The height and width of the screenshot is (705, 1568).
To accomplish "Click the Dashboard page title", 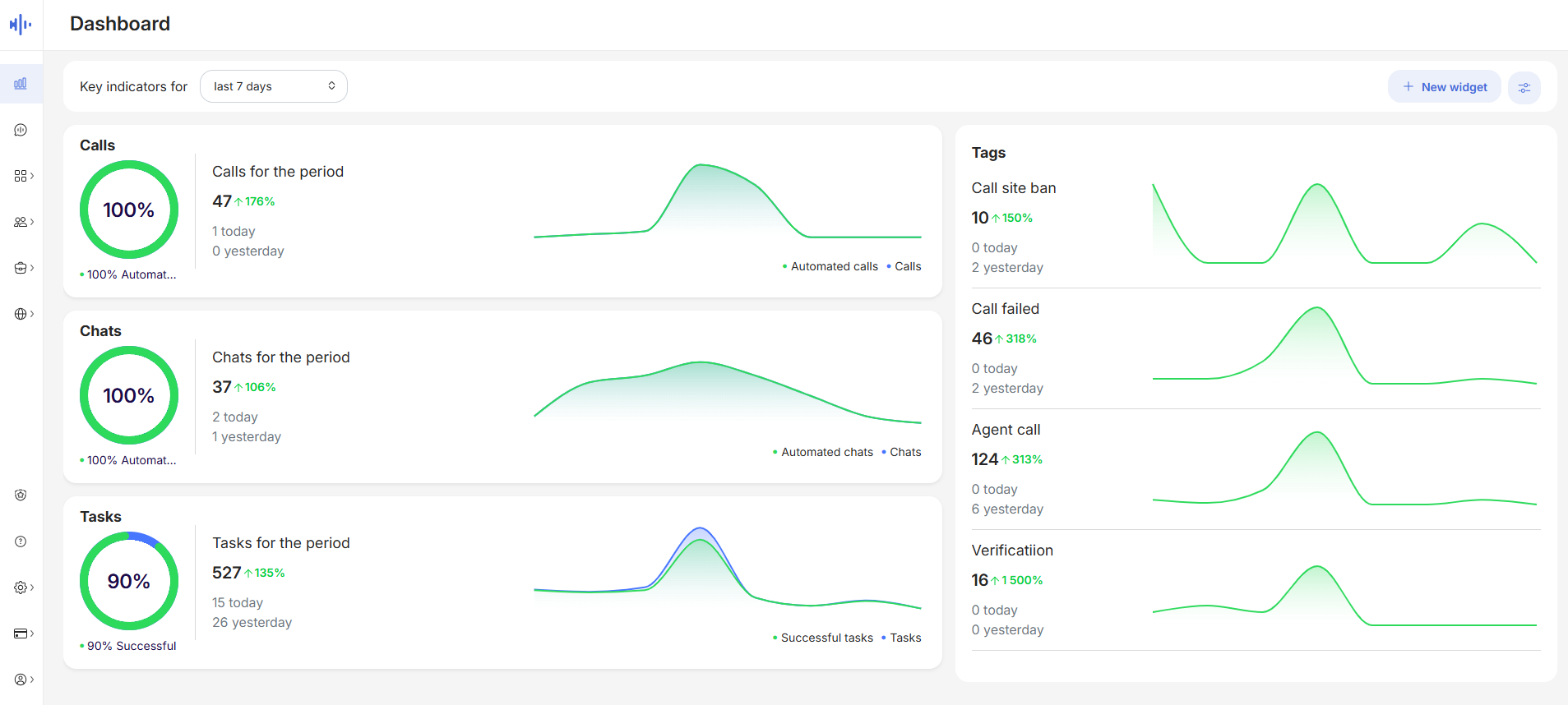I will click(x=120, y=24).
